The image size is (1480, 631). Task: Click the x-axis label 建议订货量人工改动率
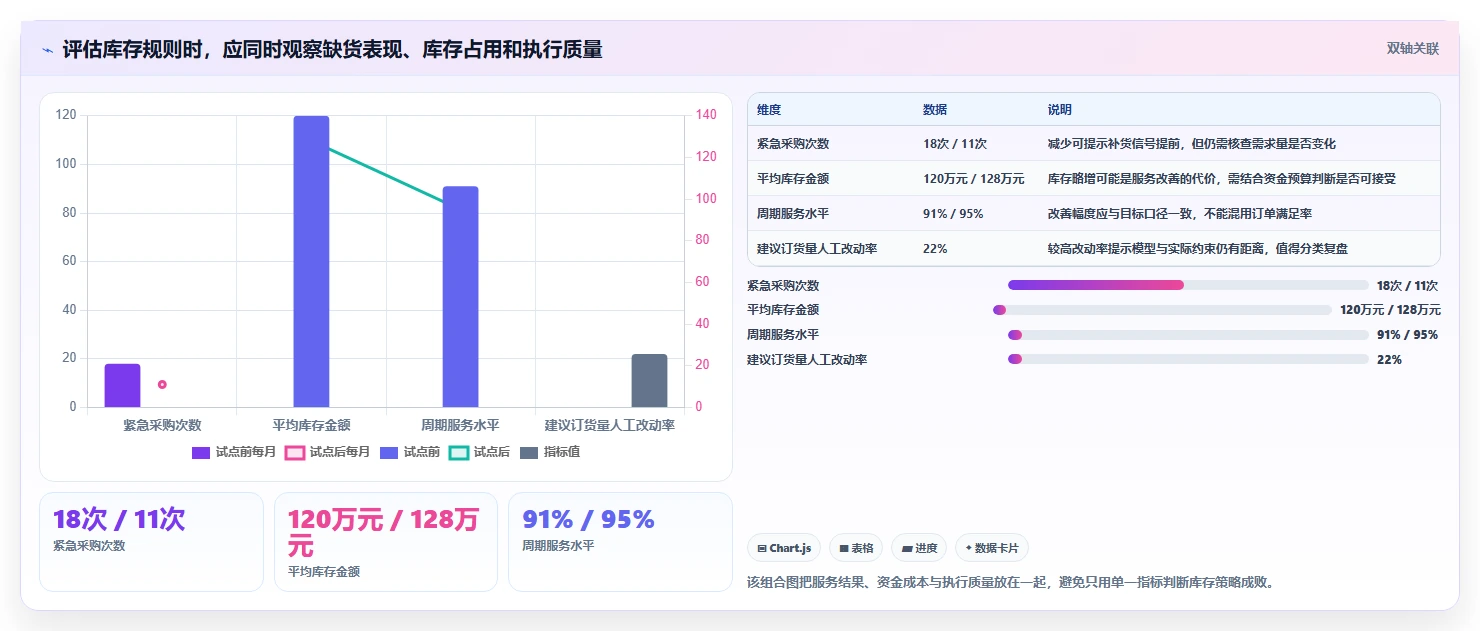pyautogui.click(x=609, y=425)
